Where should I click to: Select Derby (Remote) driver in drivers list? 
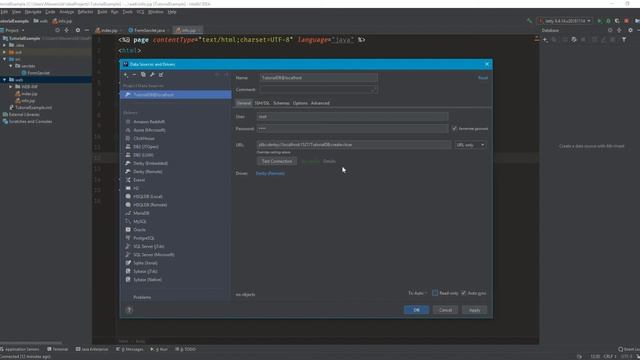click(x=147, y=172)
